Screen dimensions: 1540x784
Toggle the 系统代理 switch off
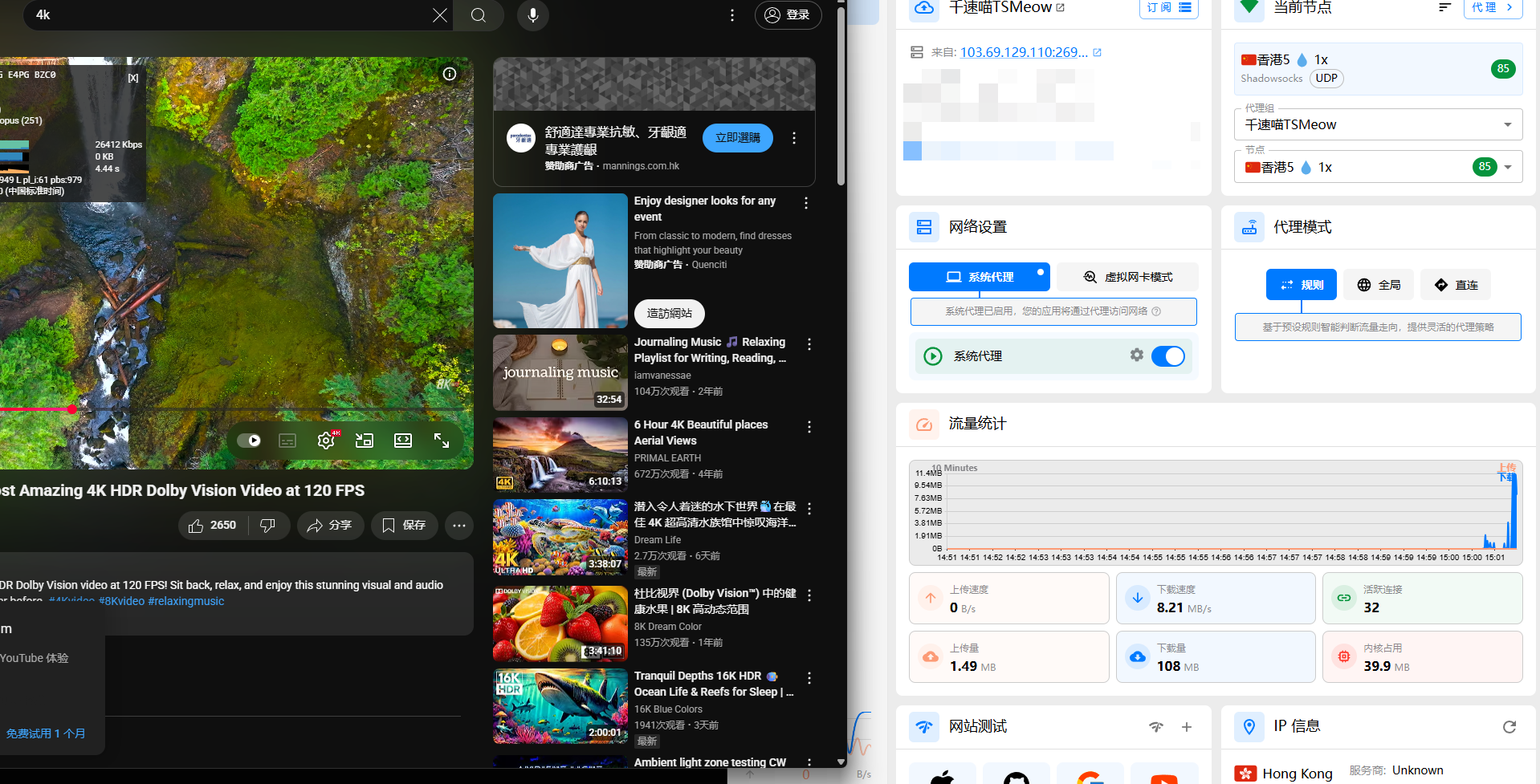1168,356
